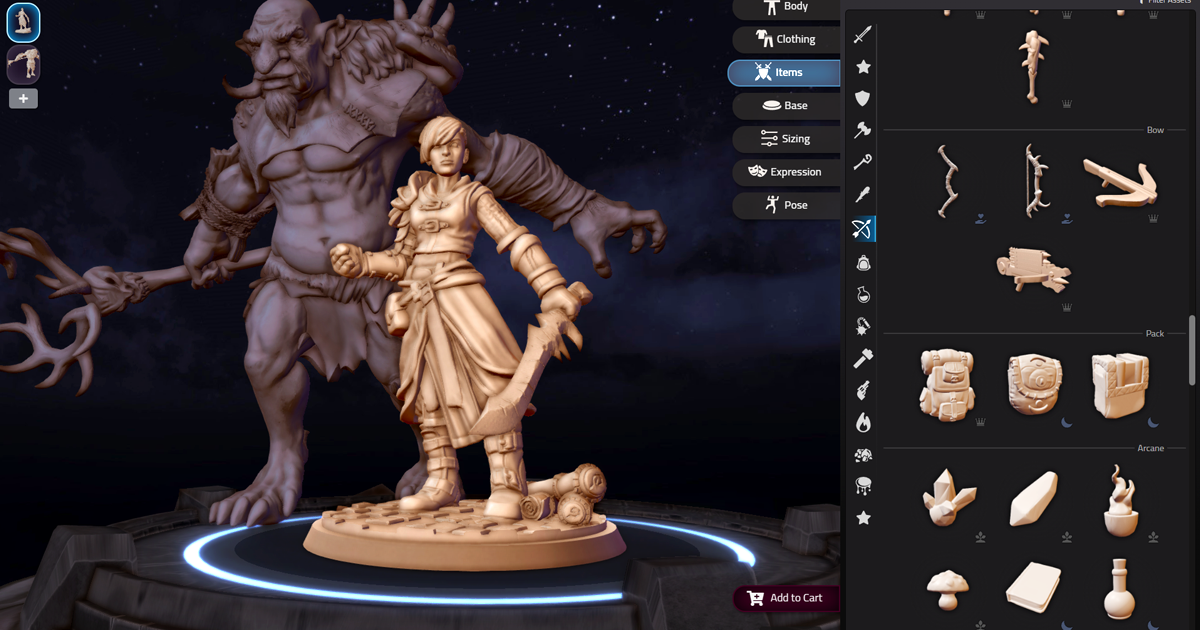Click the Add to Cart button
The height and width of the screenshot is (630, 1200).
(785, 598)
